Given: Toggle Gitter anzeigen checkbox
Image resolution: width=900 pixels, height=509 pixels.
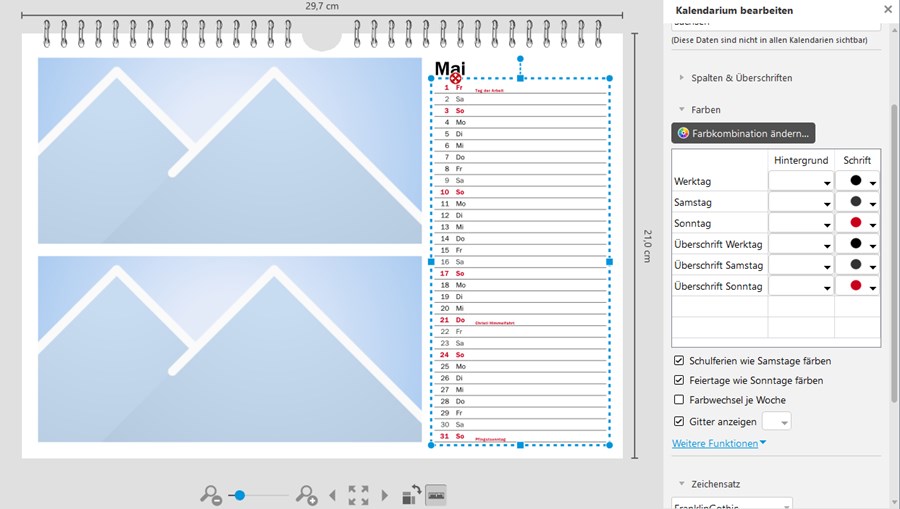Looking at the screenshot, I should [x=679, y=421].
